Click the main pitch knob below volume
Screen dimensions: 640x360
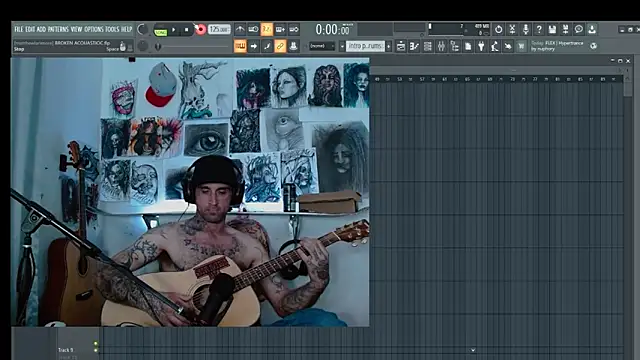(142, 46)
